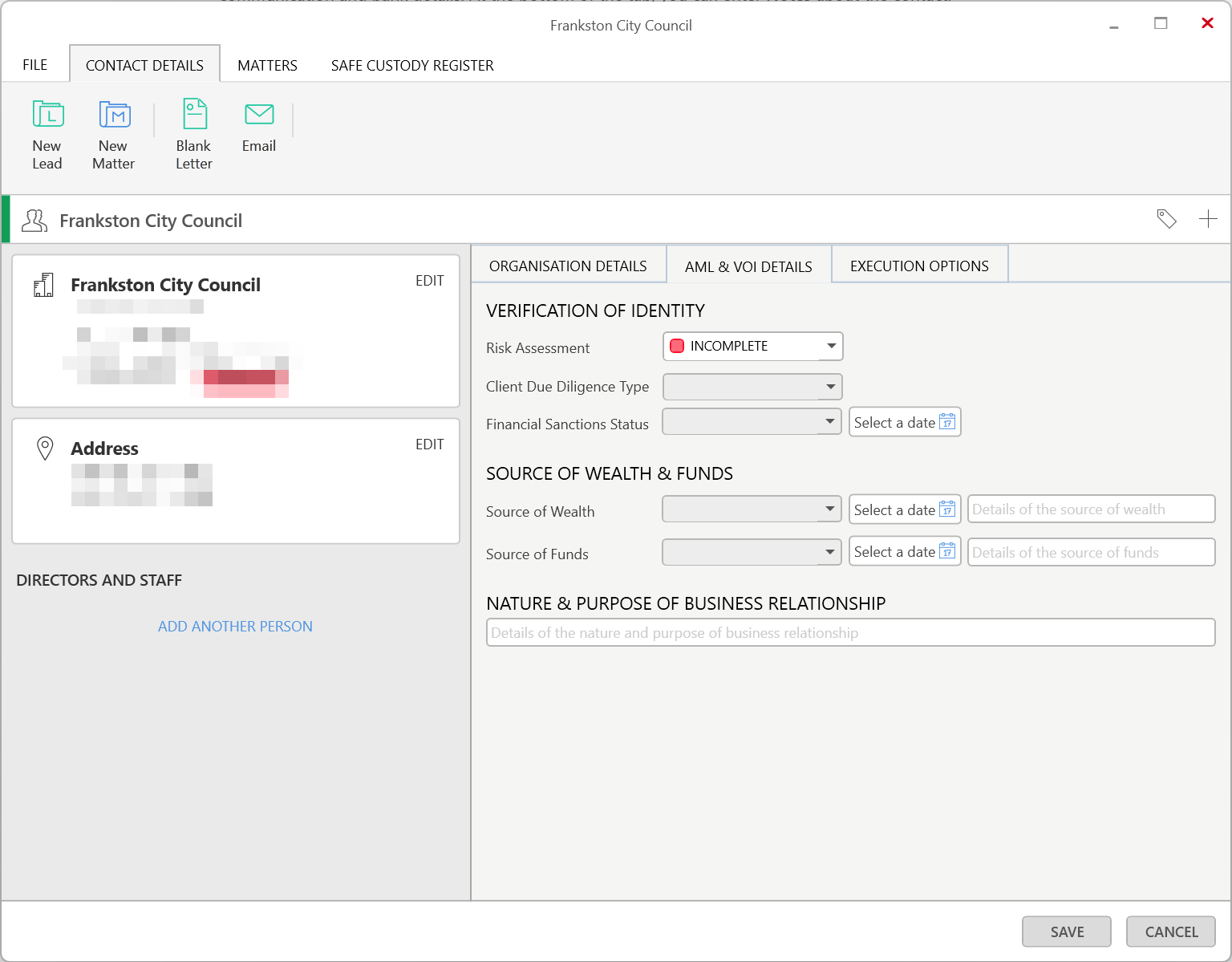Expand the Financial Sanctions Status dropdown
This screenshot has width=1232, height=962.
830,422
